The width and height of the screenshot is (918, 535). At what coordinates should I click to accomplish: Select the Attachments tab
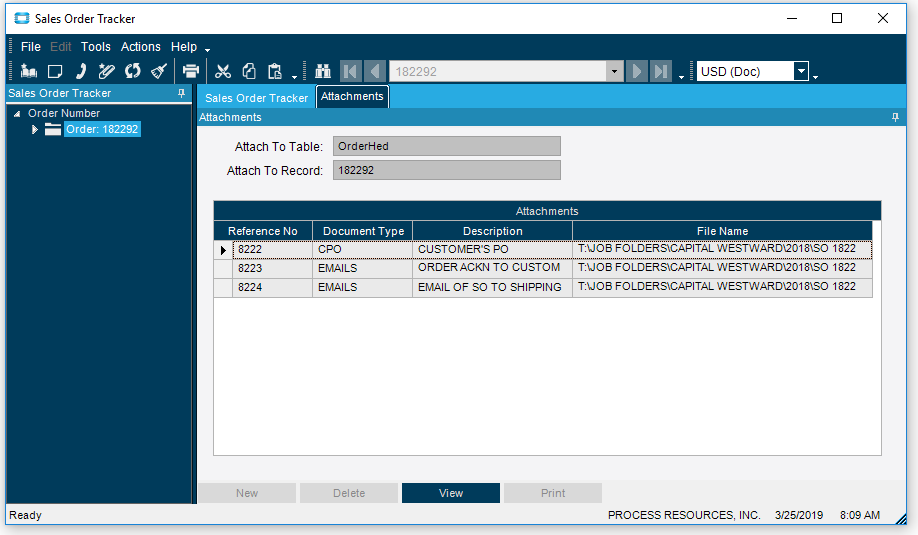tap(352, 97)
